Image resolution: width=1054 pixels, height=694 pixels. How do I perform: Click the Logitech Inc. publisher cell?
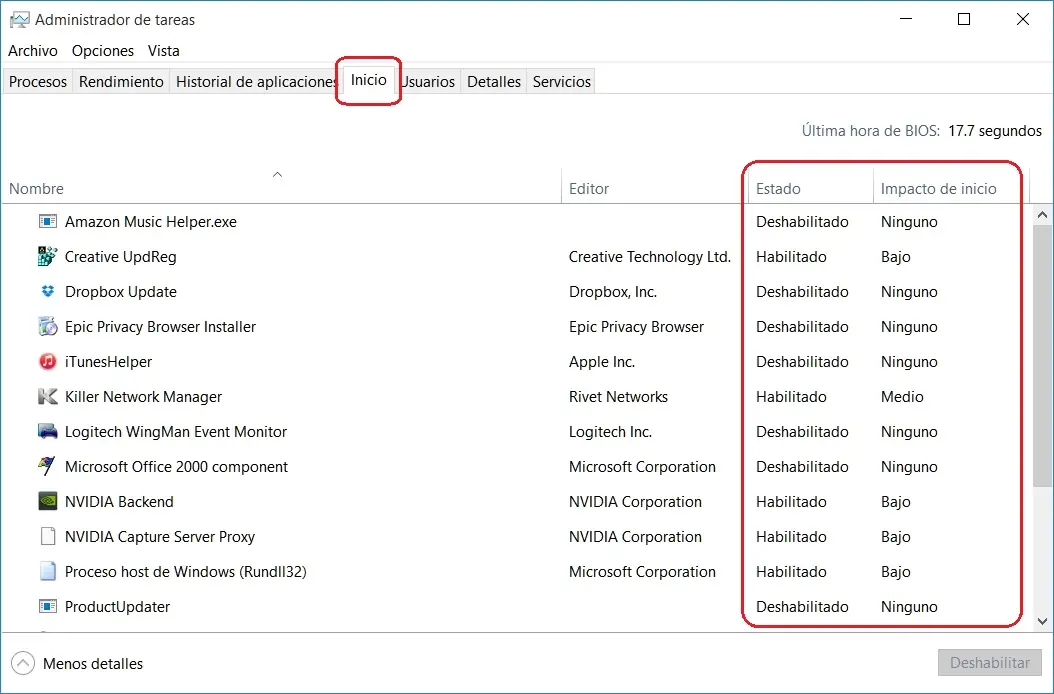click(x=610, y=432)
